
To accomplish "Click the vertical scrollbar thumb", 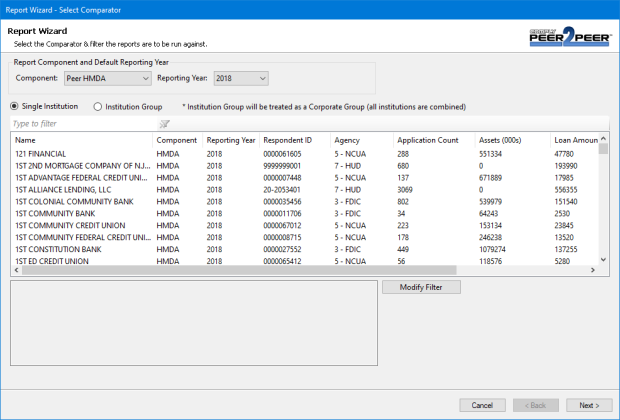I will [x=603, y=149].
